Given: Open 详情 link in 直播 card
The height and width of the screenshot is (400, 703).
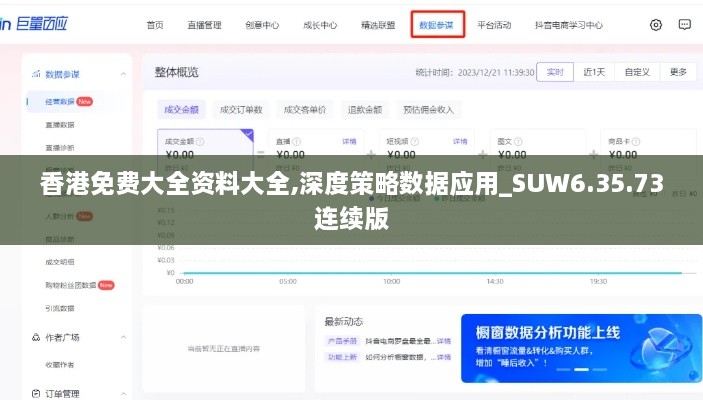Looking at the screenshot, I should pyautogui.click(x=349, y=142).
